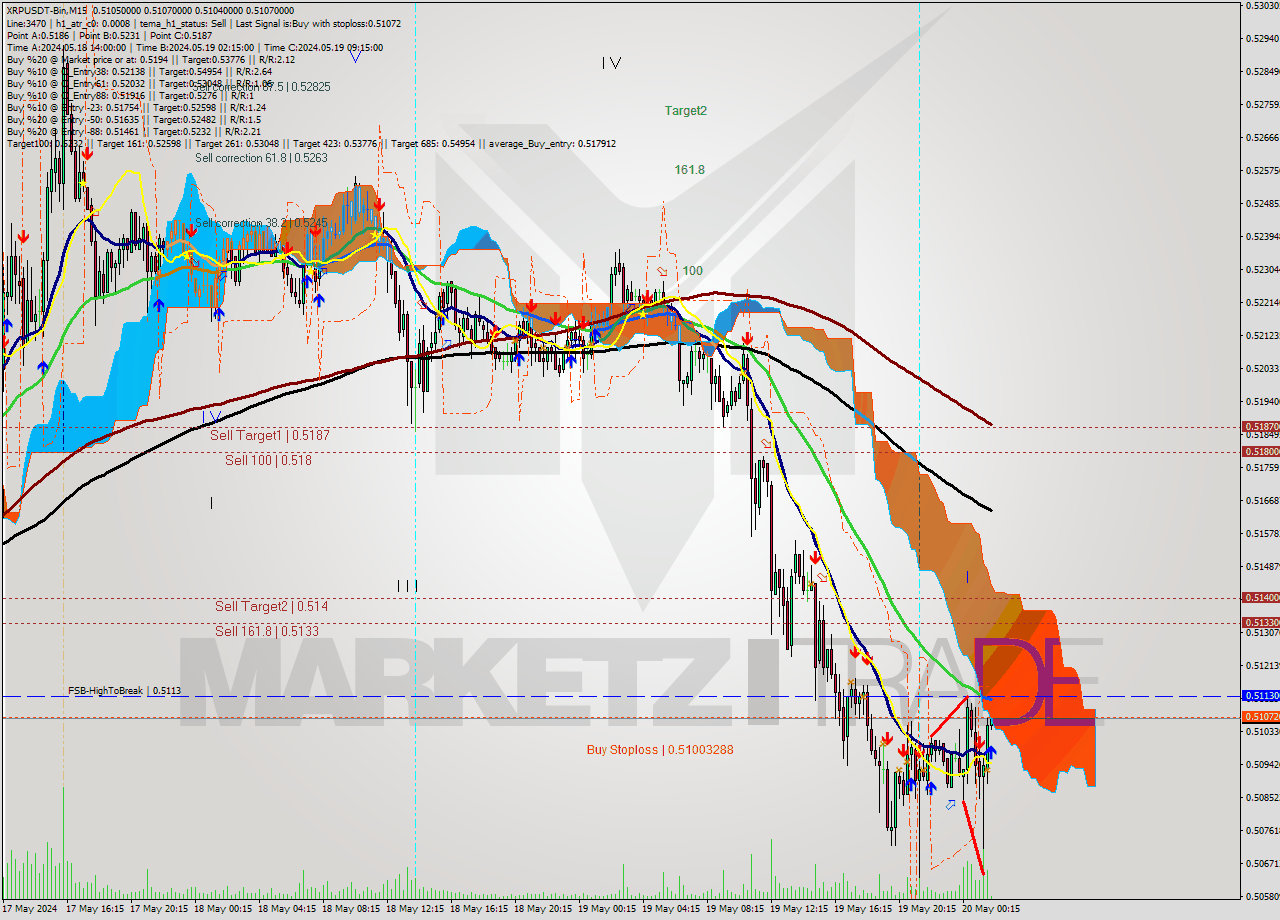Click the 0.51870 red price tag on axis
The width and height of the screenshot is (1280, 920).
(x=1260, y=427)
